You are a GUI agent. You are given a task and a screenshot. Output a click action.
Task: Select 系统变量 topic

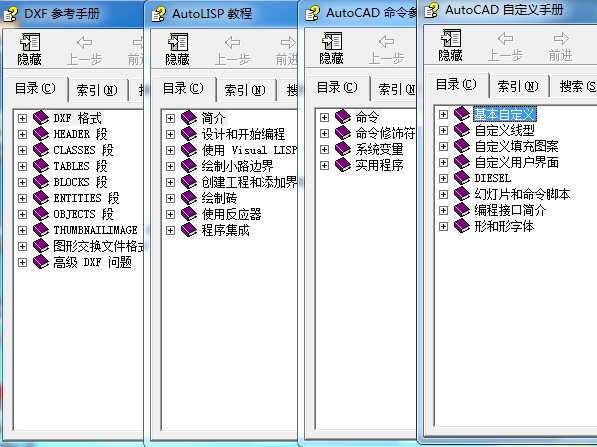(379, 149)
